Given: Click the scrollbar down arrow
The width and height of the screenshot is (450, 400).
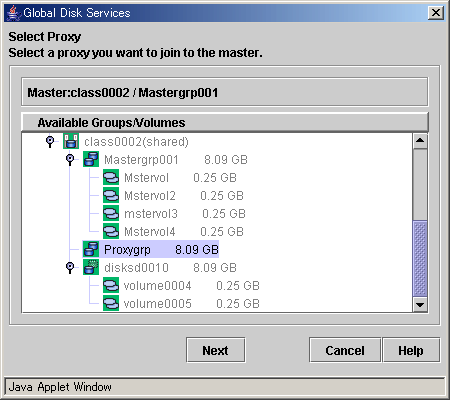Looking at the screenshot, I should (420, 304).
